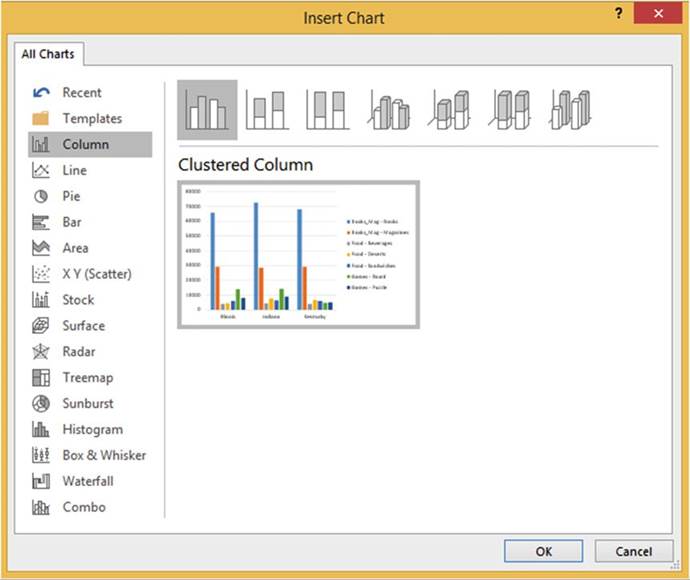This screenshot has width=690, height=580.
Task: Select the Clustered Column chart subtype icon
Action: point(208,110)
